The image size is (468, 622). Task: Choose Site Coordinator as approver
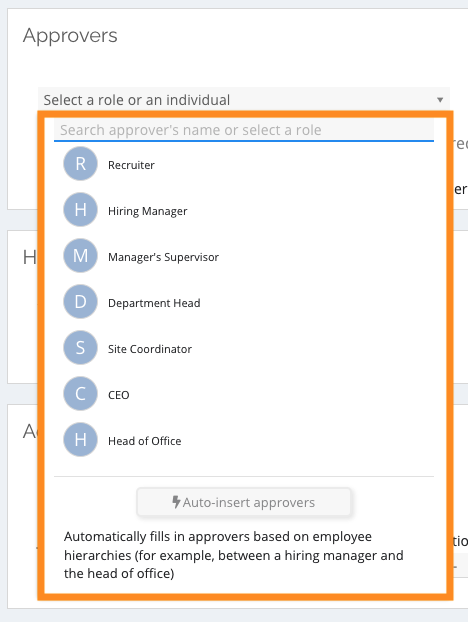(244, 348)
